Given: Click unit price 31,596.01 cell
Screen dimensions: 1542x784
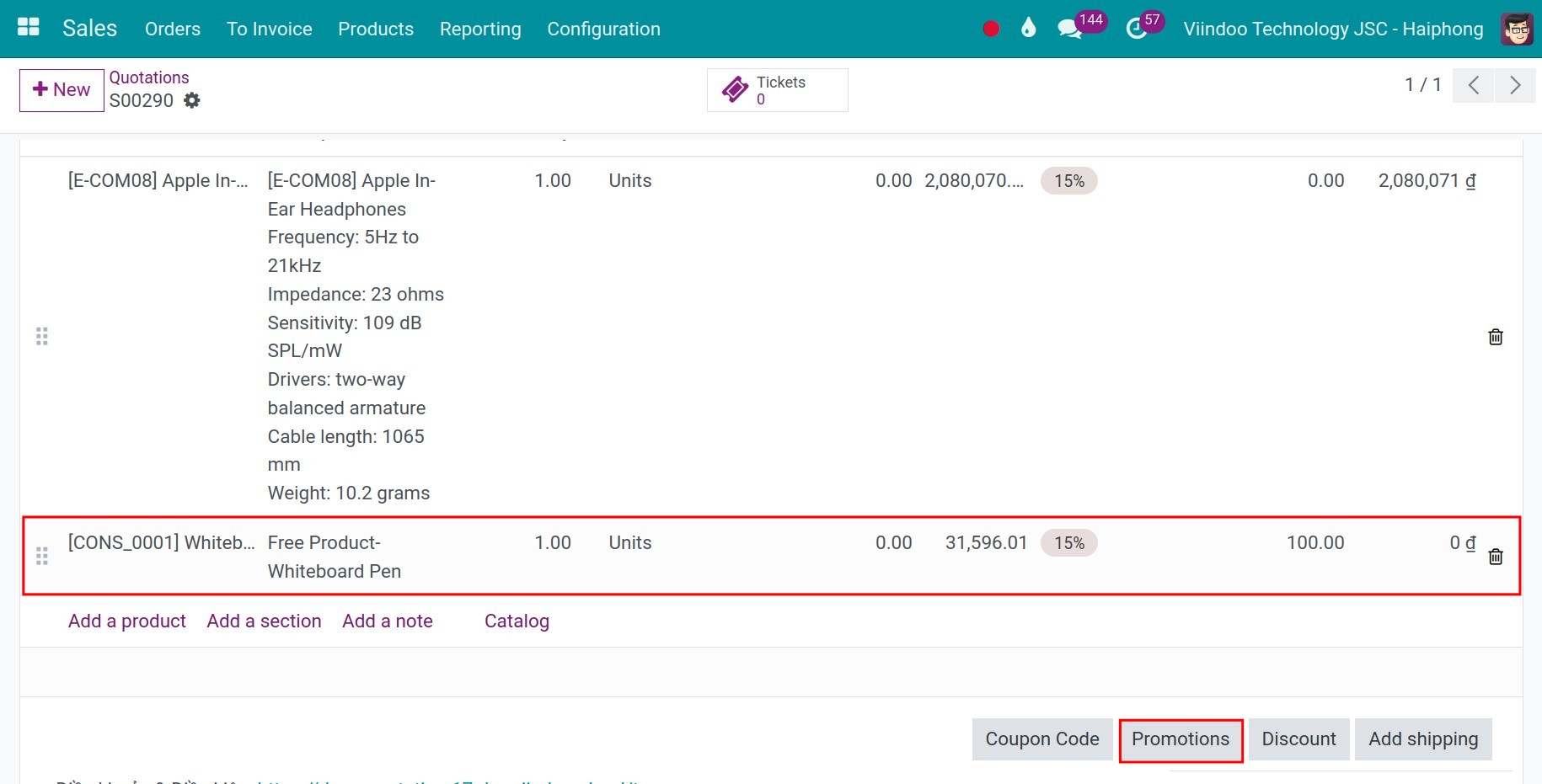Looking at the screenshot, I should (x=987, y=543).
